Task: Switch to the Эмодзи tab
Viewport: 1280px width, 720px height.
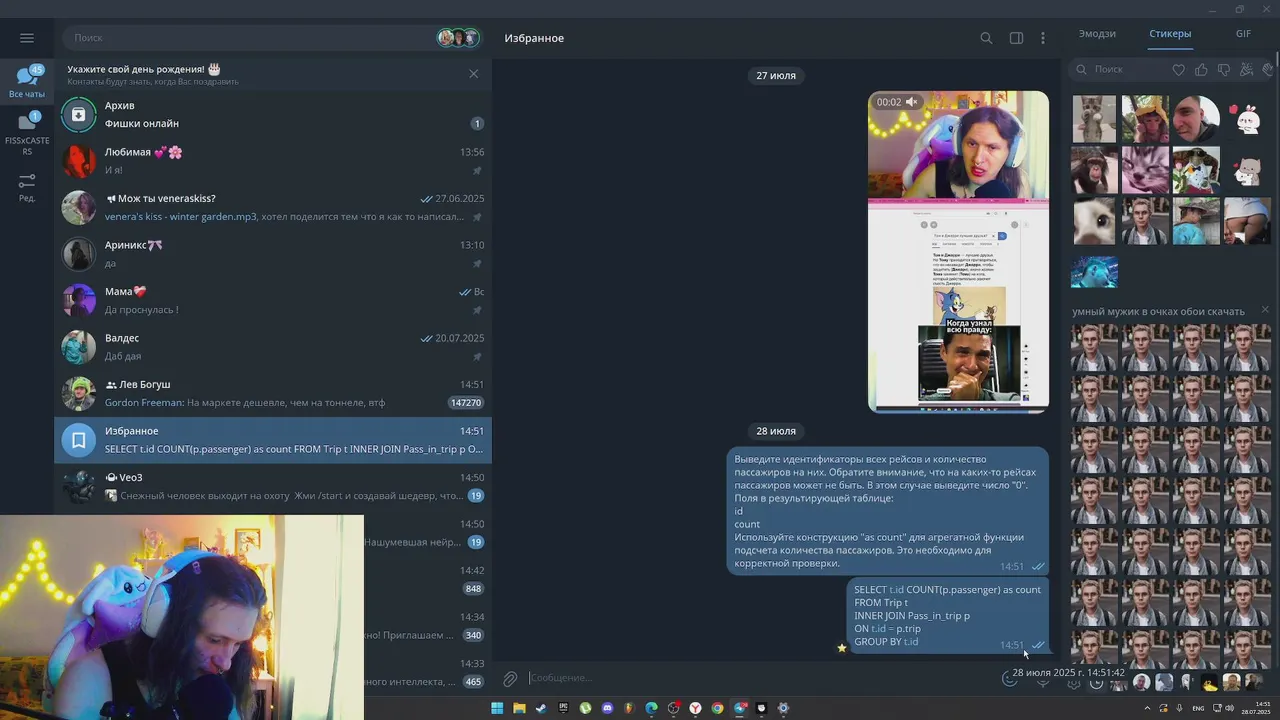Action: click(1097, 34)
